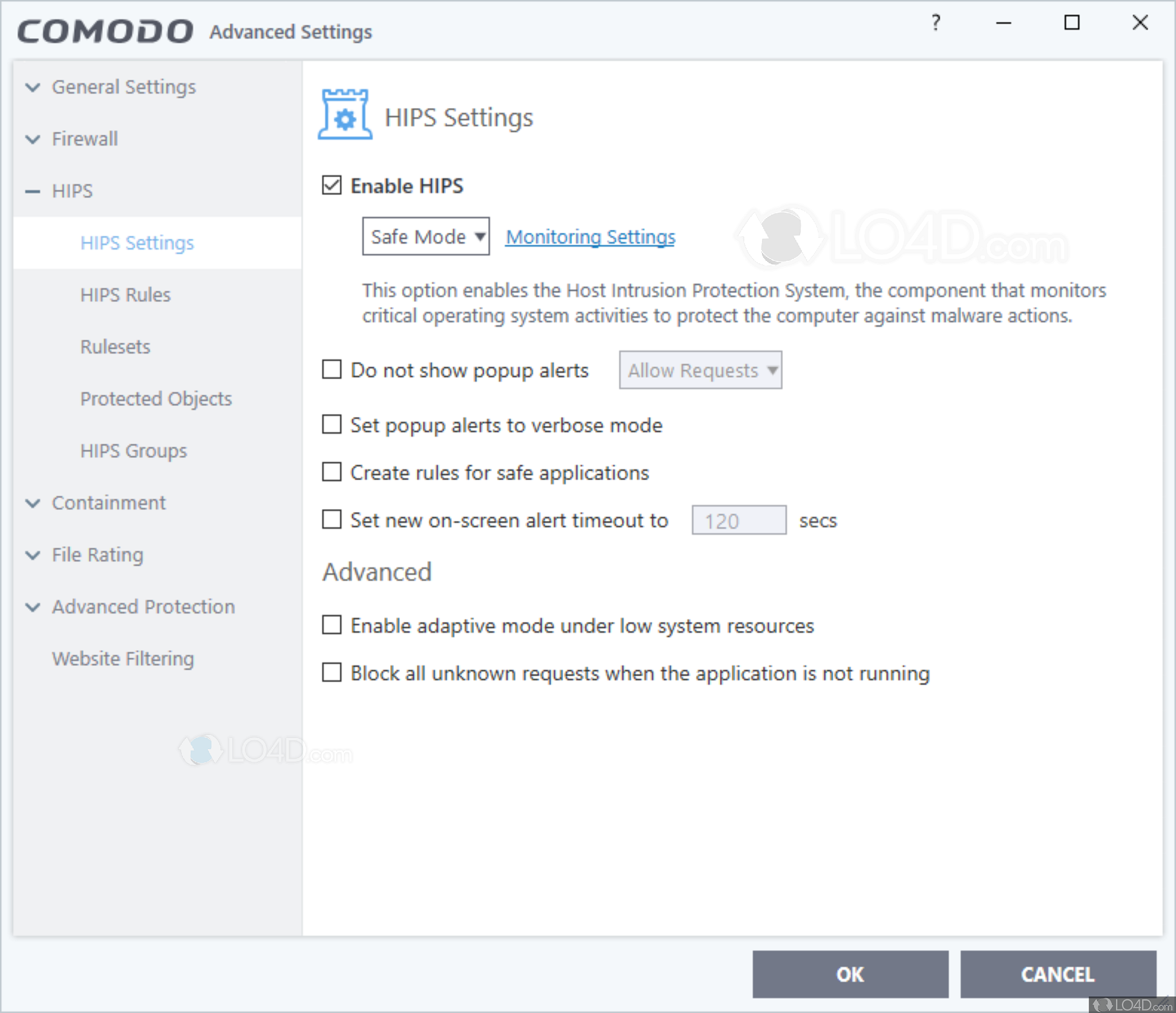Select HIPS Rules in the sidebar

[x=125, y=294]
